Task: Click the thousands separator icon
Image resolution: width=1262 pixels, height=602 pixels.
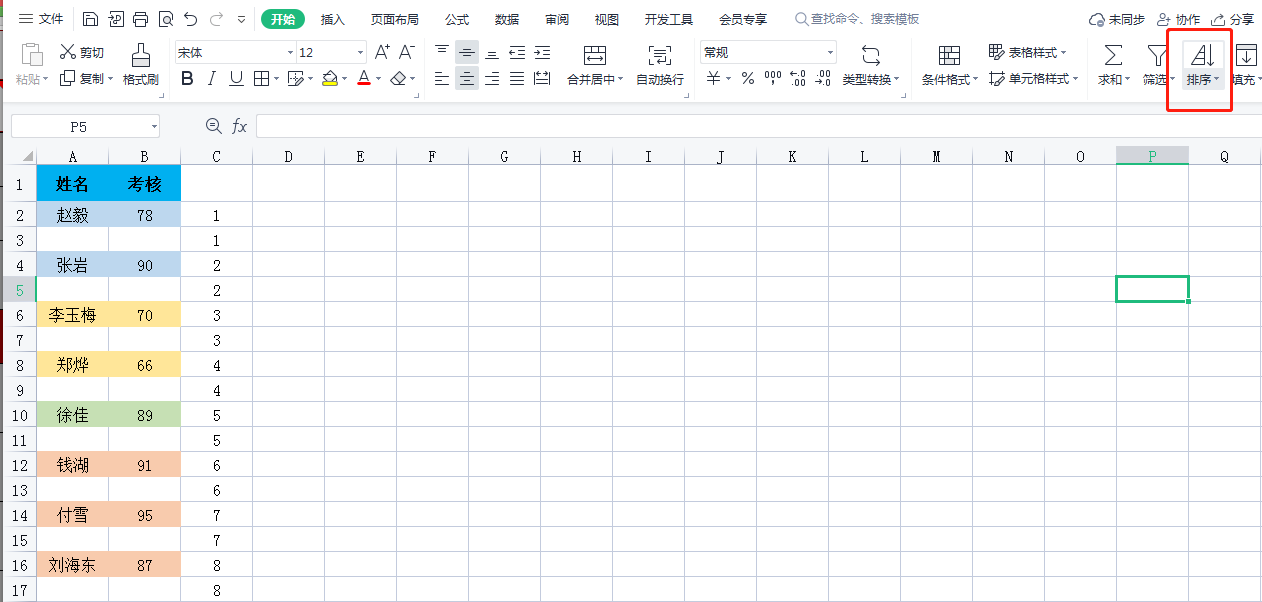Action: [x=773, y=78]
